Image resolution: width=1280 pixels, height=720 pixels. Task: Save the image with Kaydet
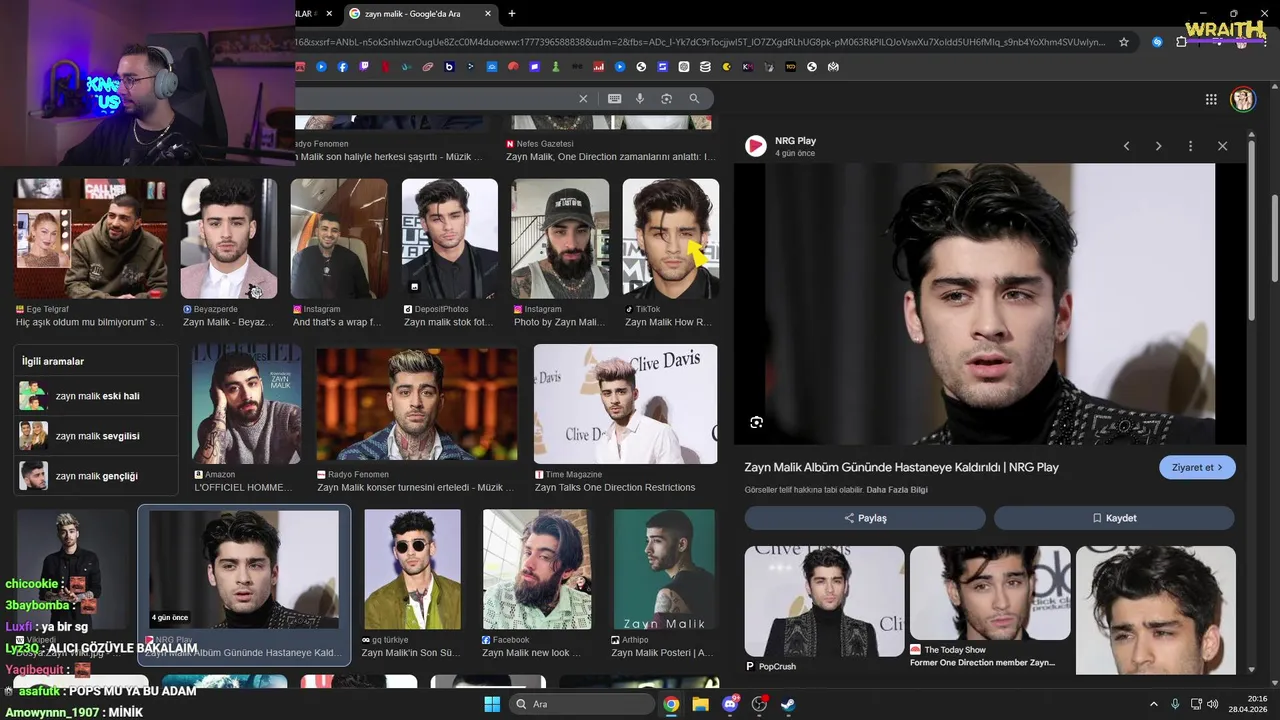[1114, 518]
